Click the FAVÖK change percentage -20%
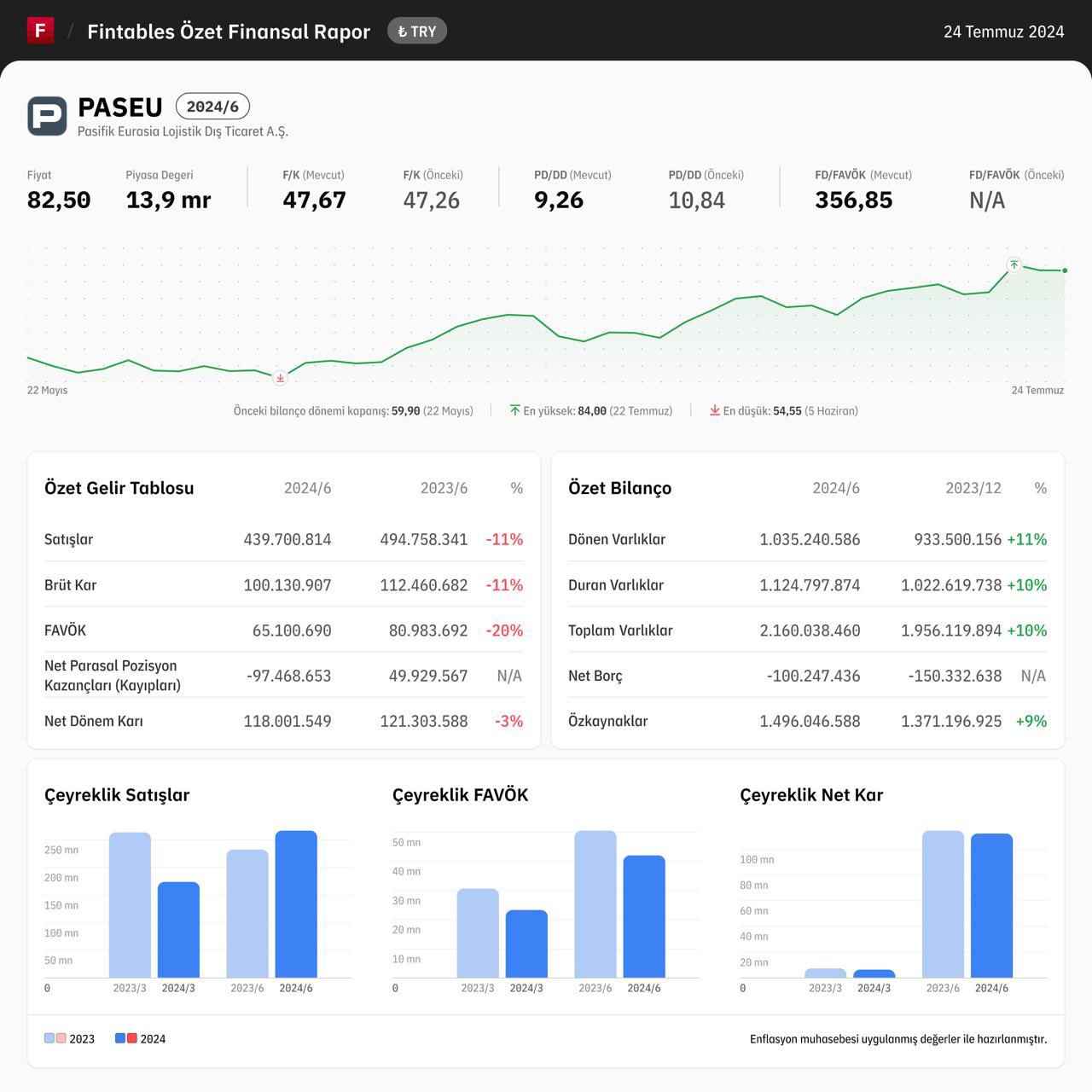 pyautogui.click(x=504, y=630)
